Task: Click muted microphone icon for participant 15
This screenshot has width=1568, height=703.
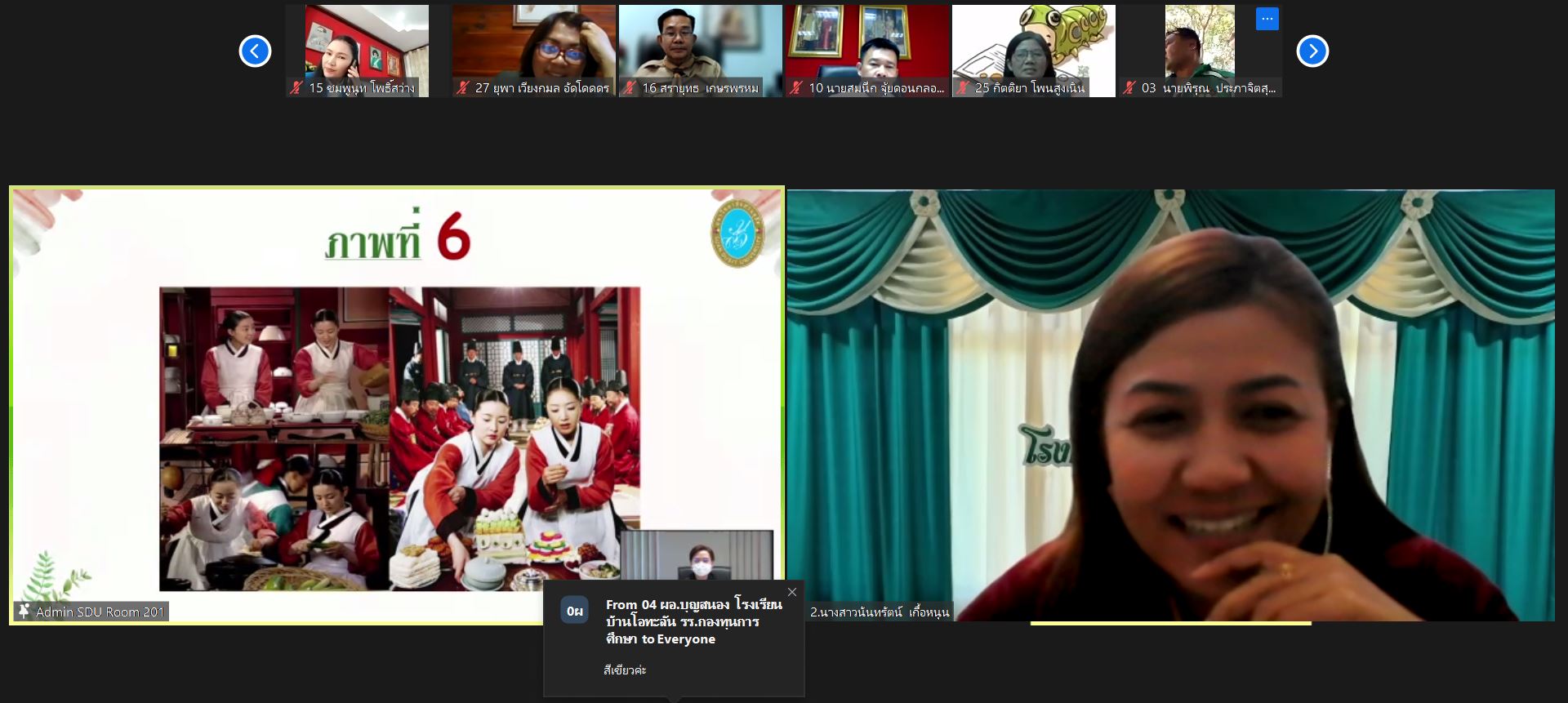Action: click(x=297, y=87)
